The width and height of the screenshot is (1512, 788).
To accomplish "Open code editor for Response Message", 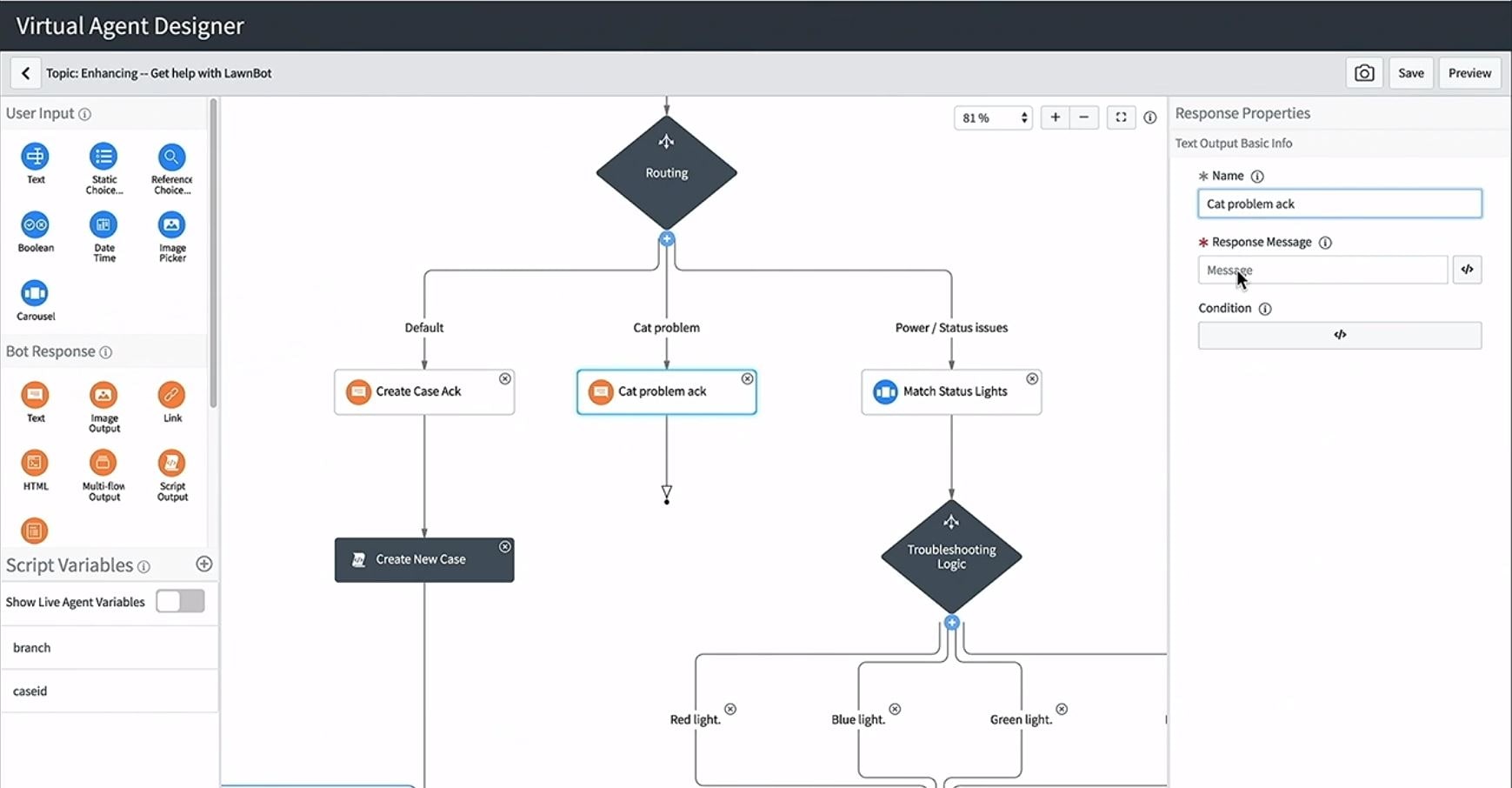I will pos(1467,269).
